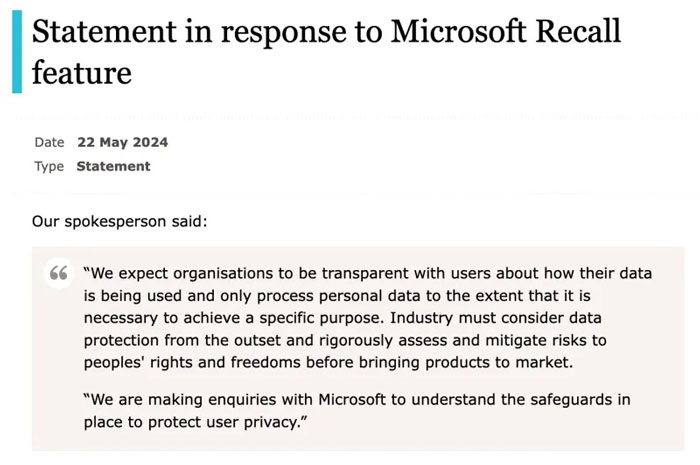
Task: Click the "Type" label
Action: click(x=49, y=167)
